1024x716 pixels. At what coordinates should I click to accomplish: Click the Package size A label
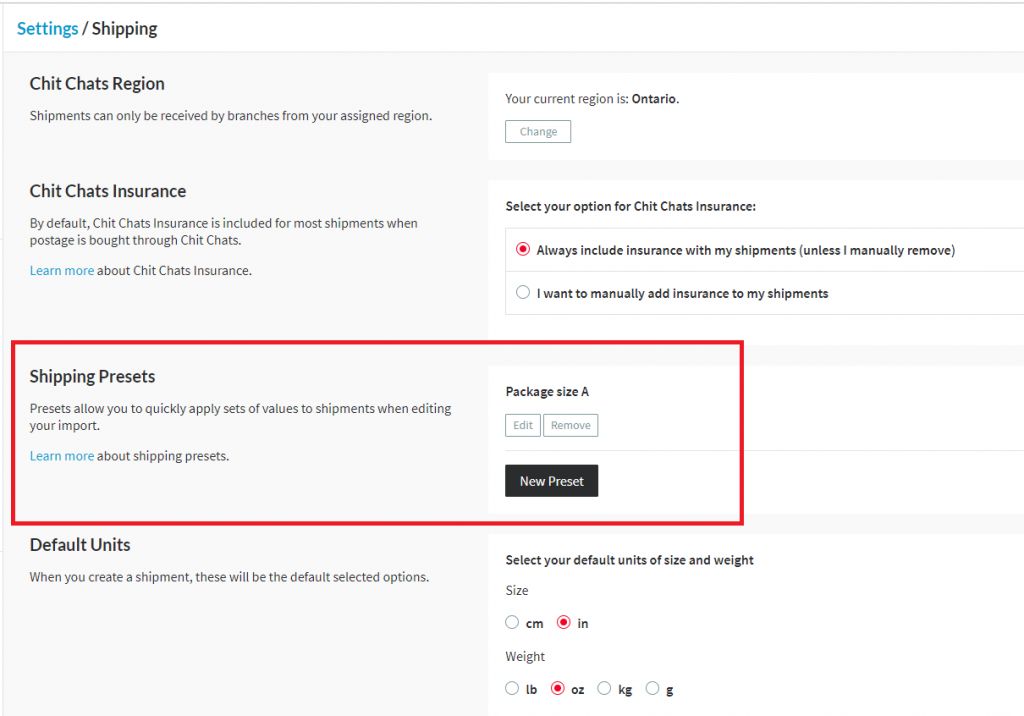coord(547,391)
